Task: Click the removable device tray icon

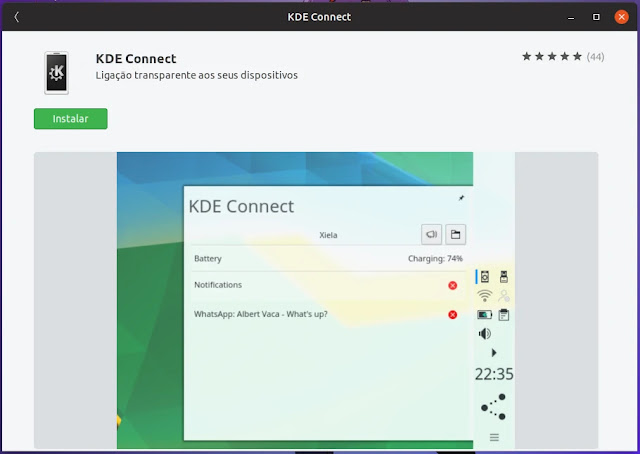Action: click(x=504, y=277)
